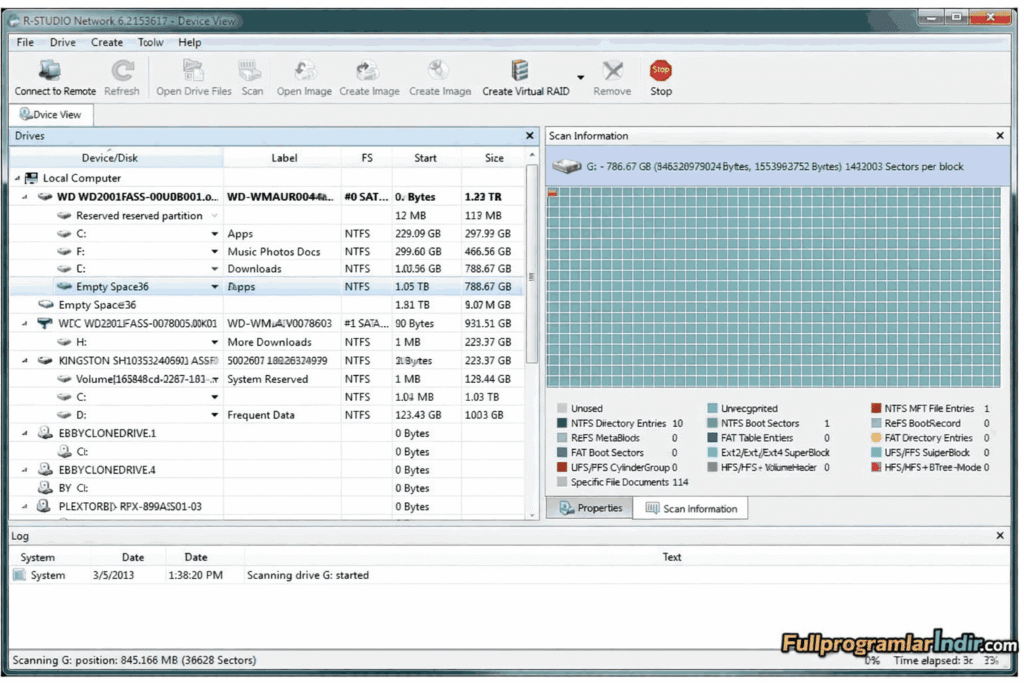Close the Drives panel
Screen dimensions: 1024x683
click(530, 136)
